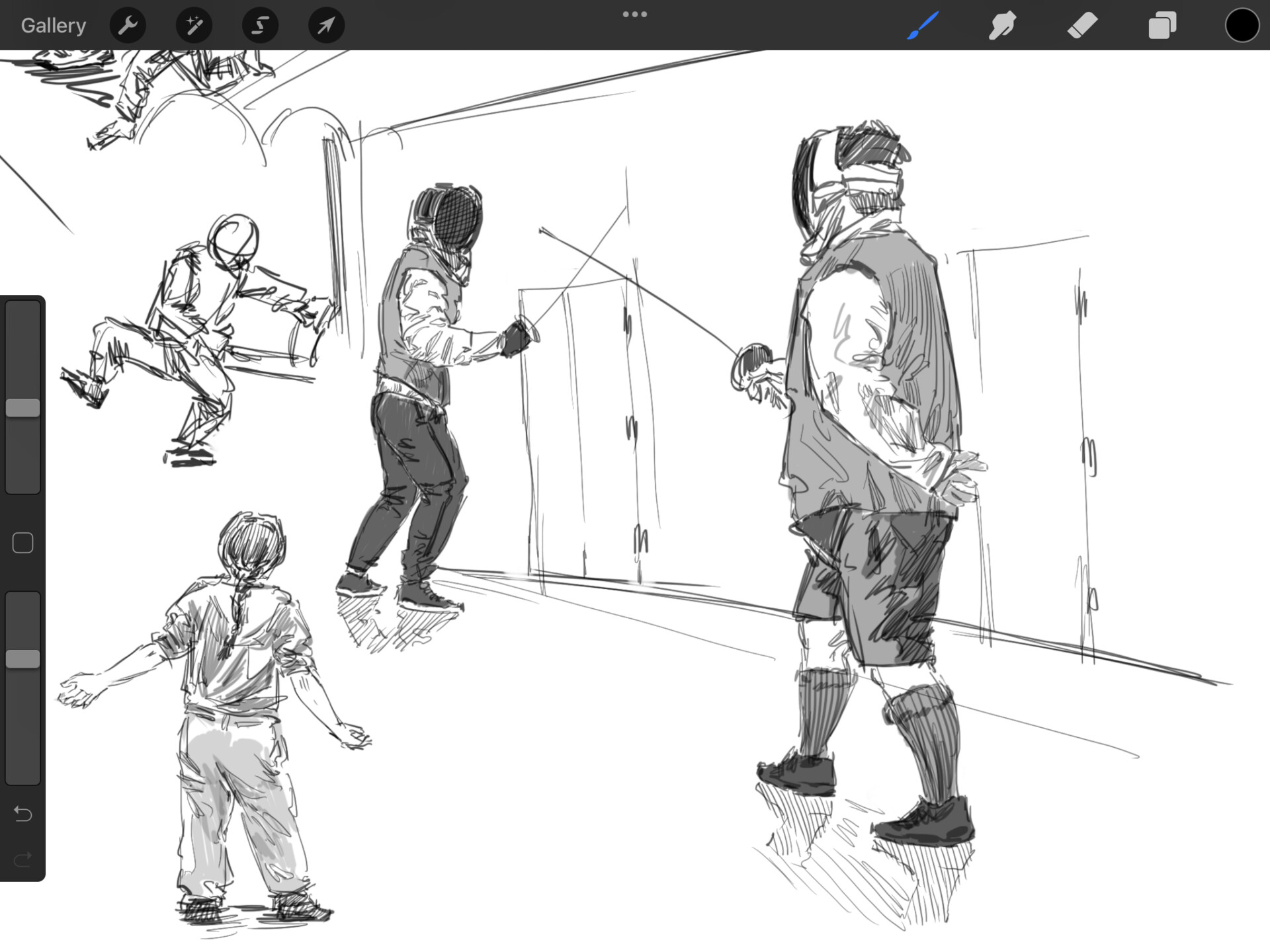Return to the Gallery
The image size is (1270, 952).
click(x=53, y=25)
